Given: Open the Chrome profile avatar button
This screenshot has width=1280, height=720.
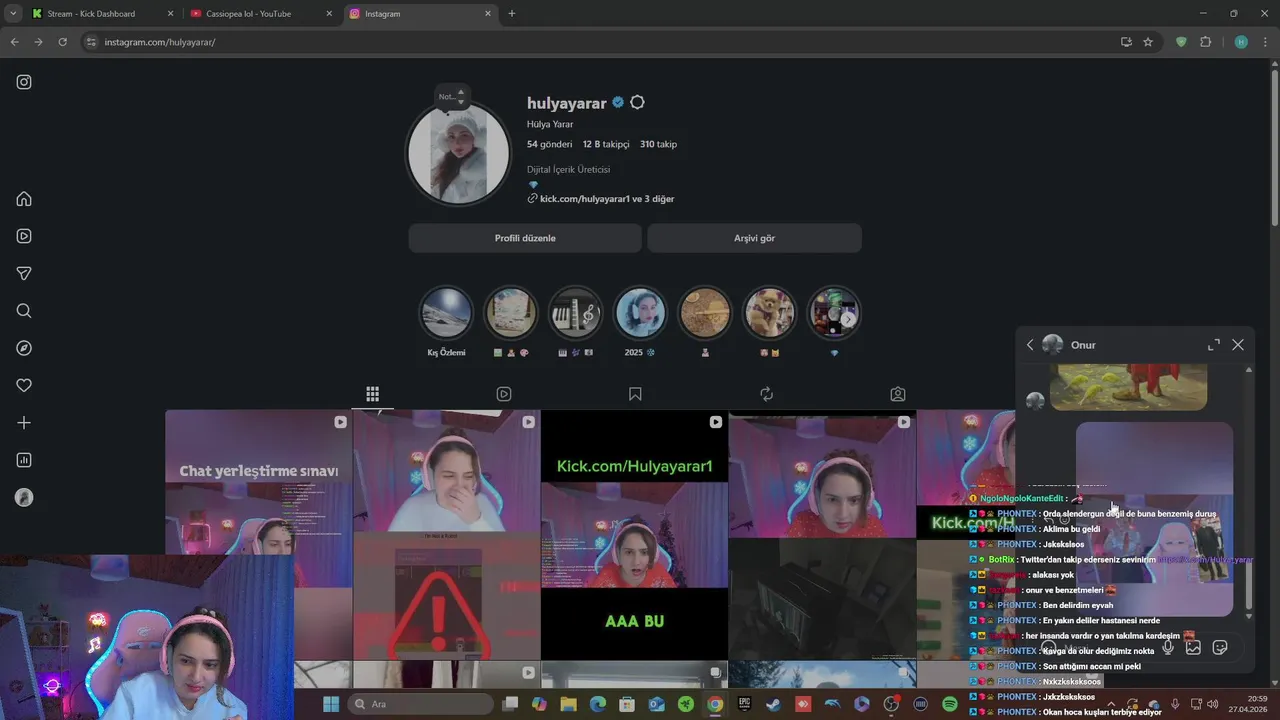Looking at the screenshot, I should click(x=1241, y=42).
